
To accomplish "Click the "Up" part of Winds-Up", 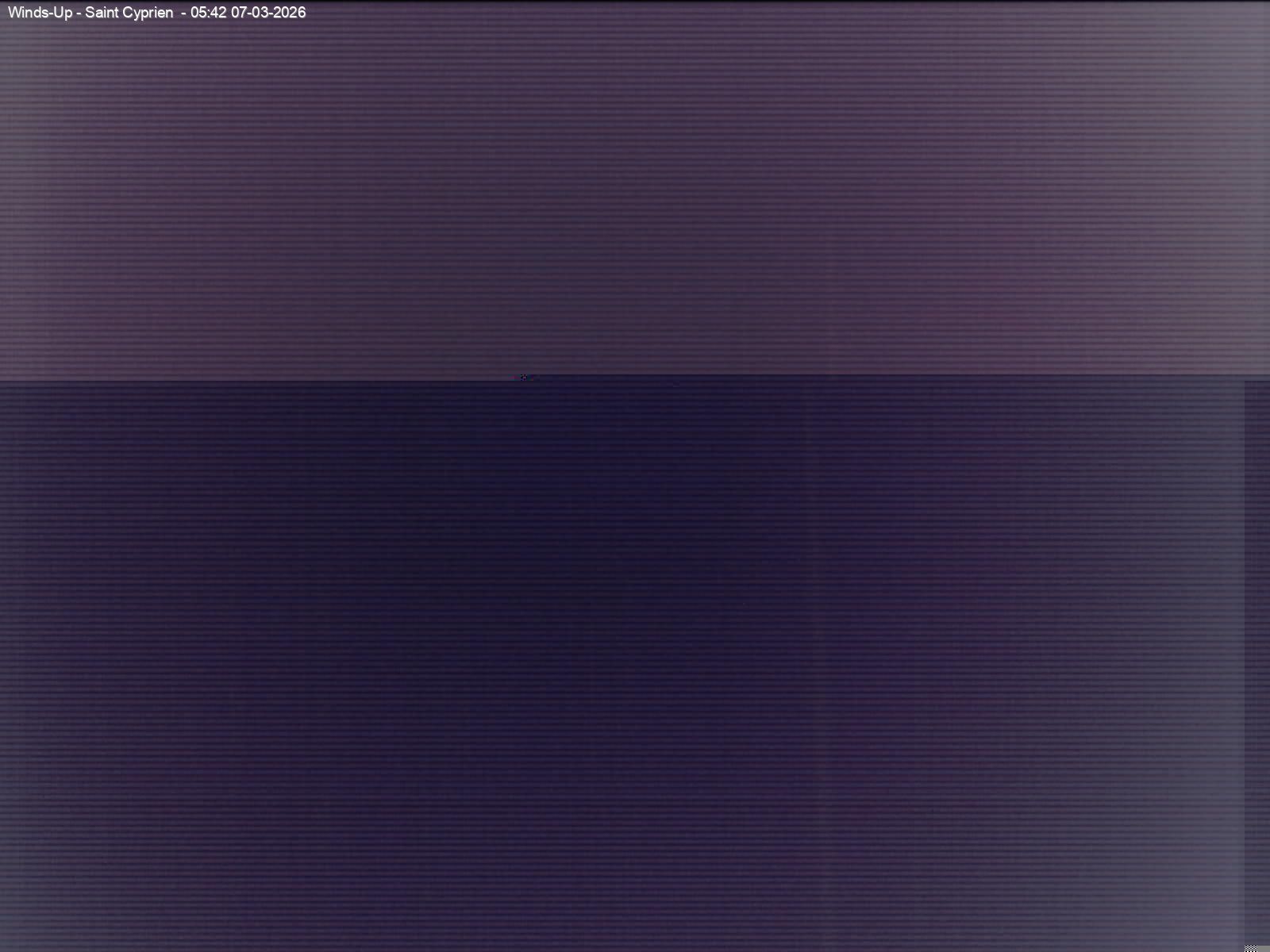I will click(x=62, y=13).
